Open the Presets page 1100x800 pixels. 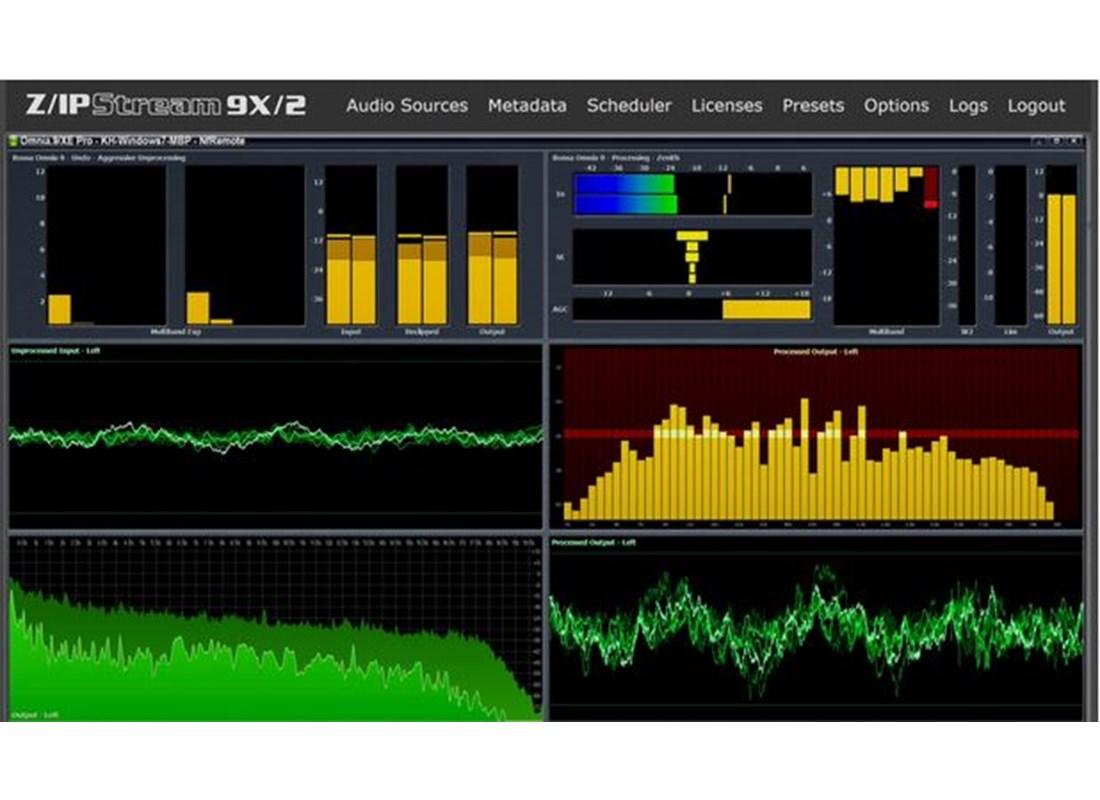813,106
